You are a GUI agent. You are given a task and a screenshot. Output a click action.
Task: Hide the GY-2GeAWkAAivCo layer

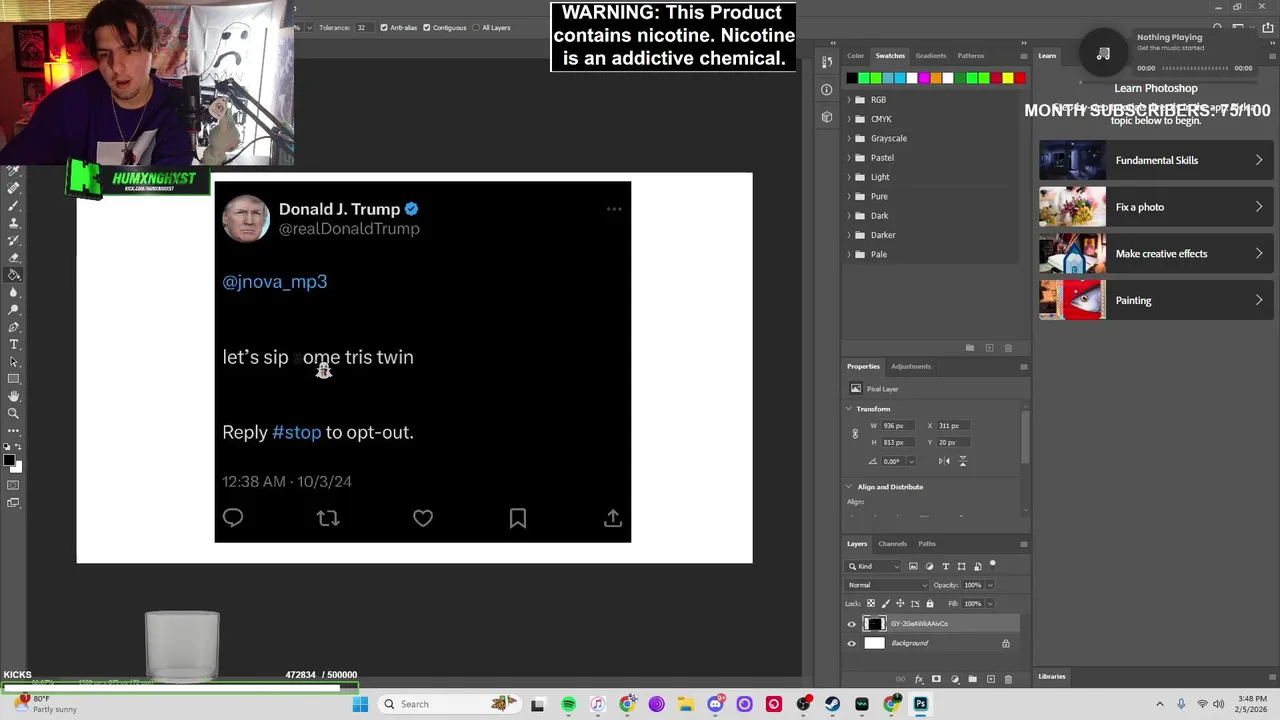click(x=852, y=624)
